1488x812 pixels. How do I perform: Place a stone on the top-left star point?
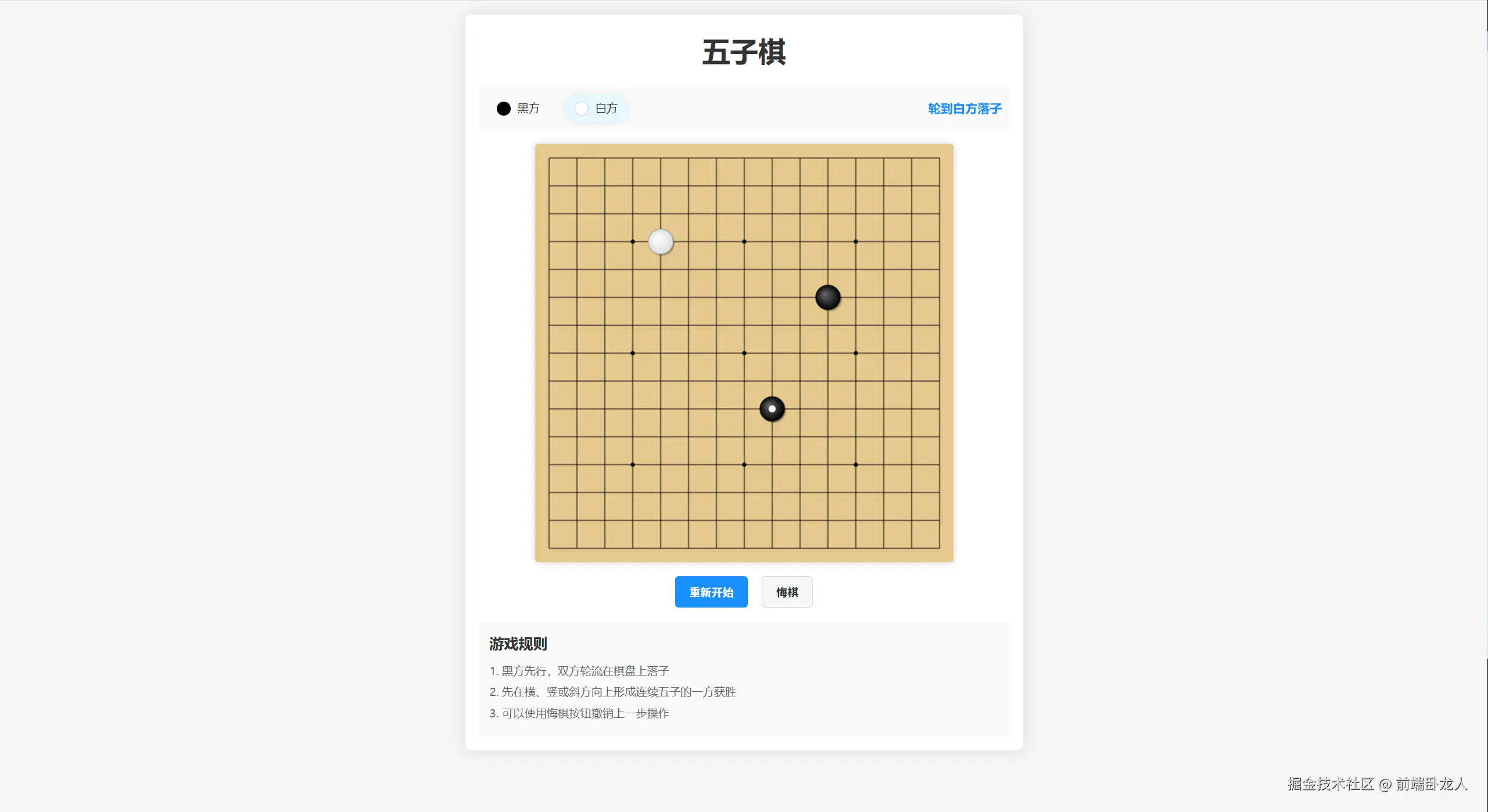point(633,242)
